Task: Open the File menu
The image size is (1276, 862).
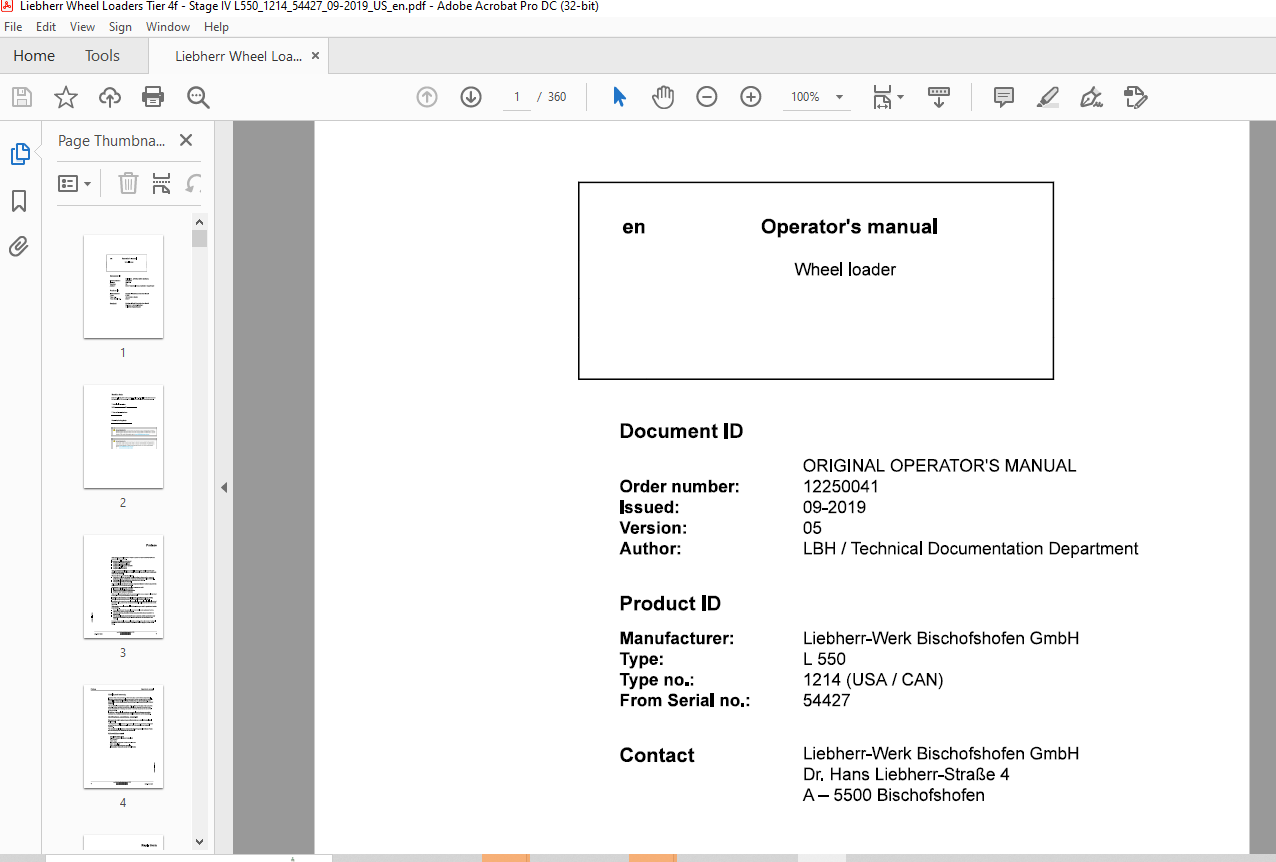Action: coord(13,27)
